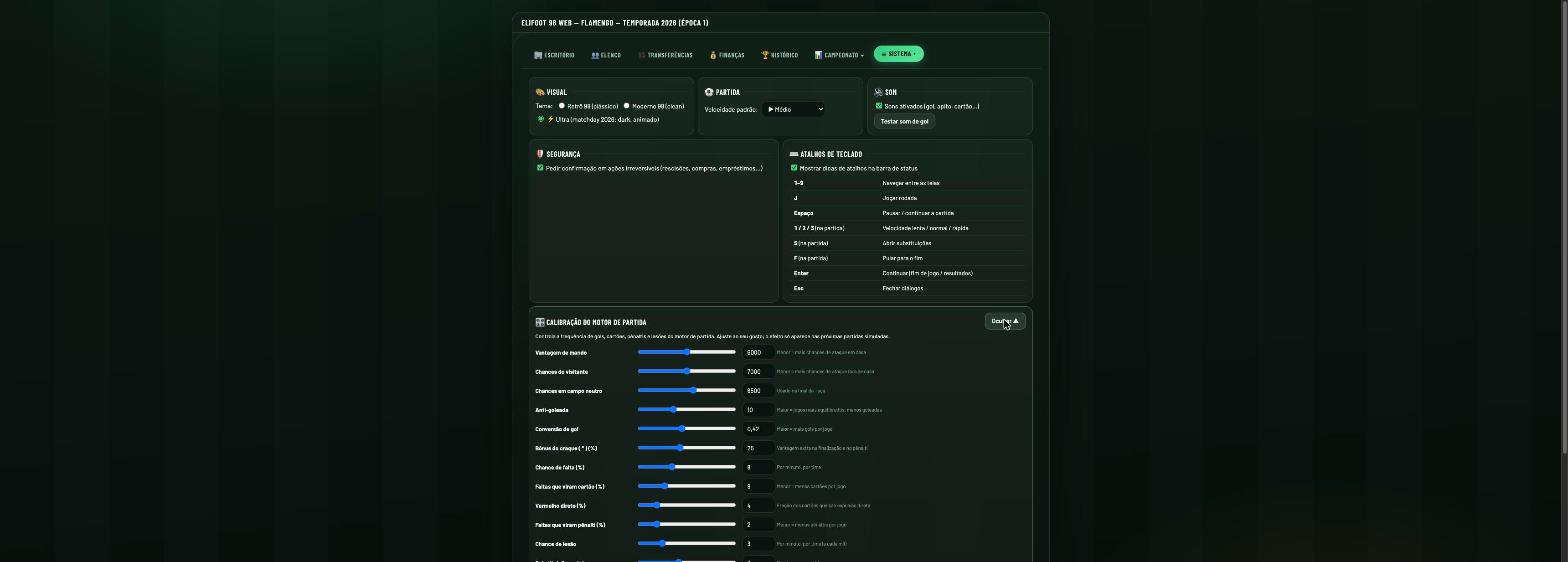
Task: Click the Chance de falta value field
Action: pyautogui.click(x=758, y=467)
